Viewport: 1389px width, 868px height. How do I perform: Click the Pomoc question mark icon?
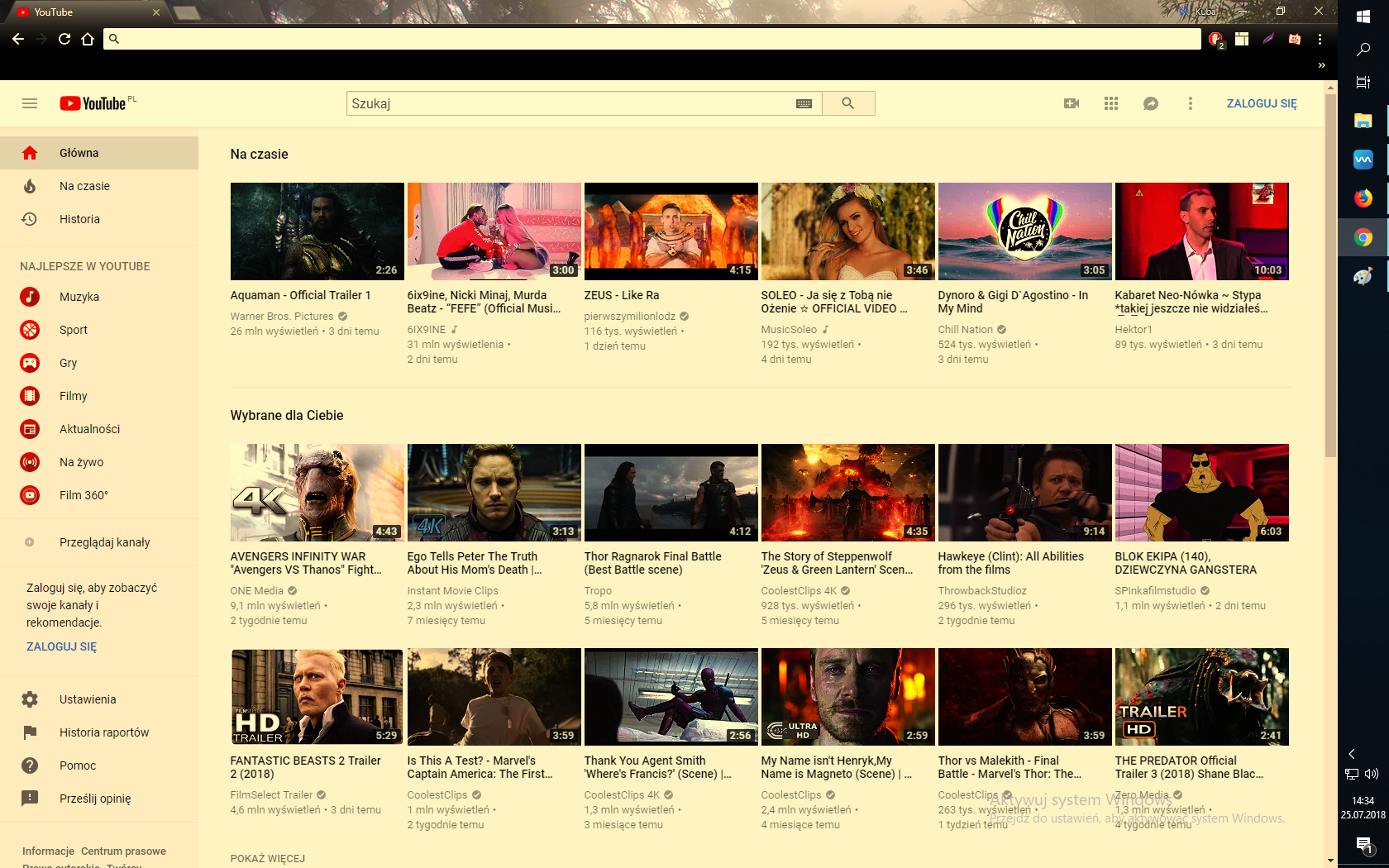pyautogui.click(x=30, y=765)
